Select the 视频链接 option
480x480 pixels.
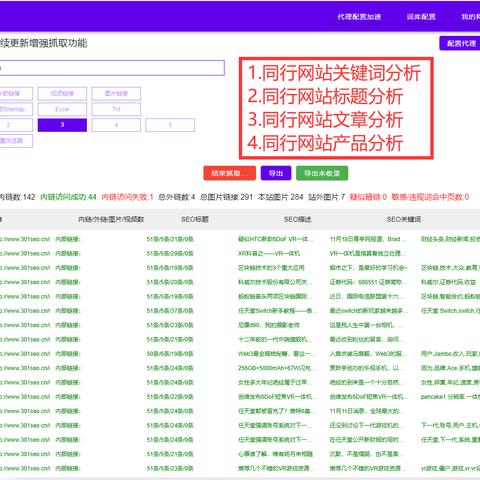point(62,93)
